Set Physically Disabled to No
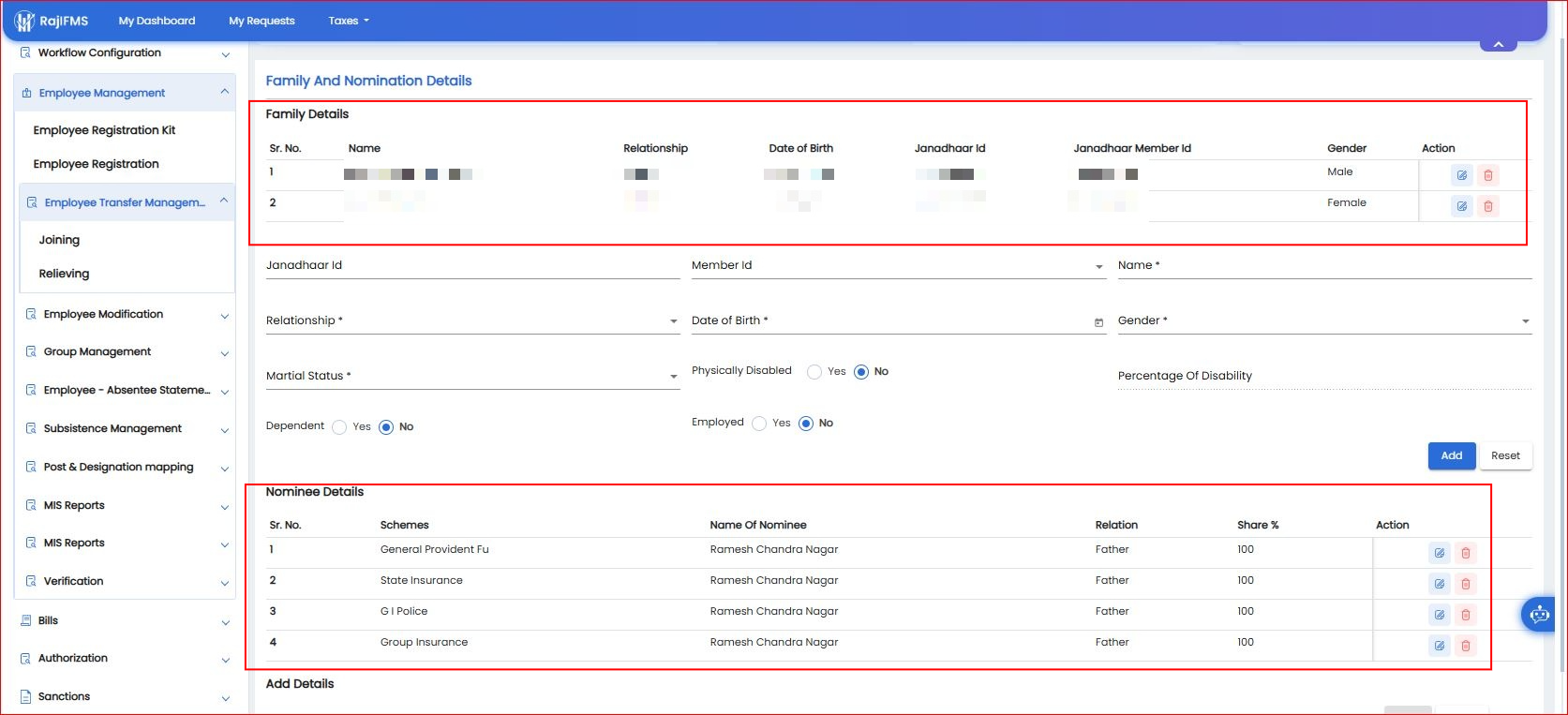Image resolution: width=1568 pixels, height=715 pixels. point(861,372)
